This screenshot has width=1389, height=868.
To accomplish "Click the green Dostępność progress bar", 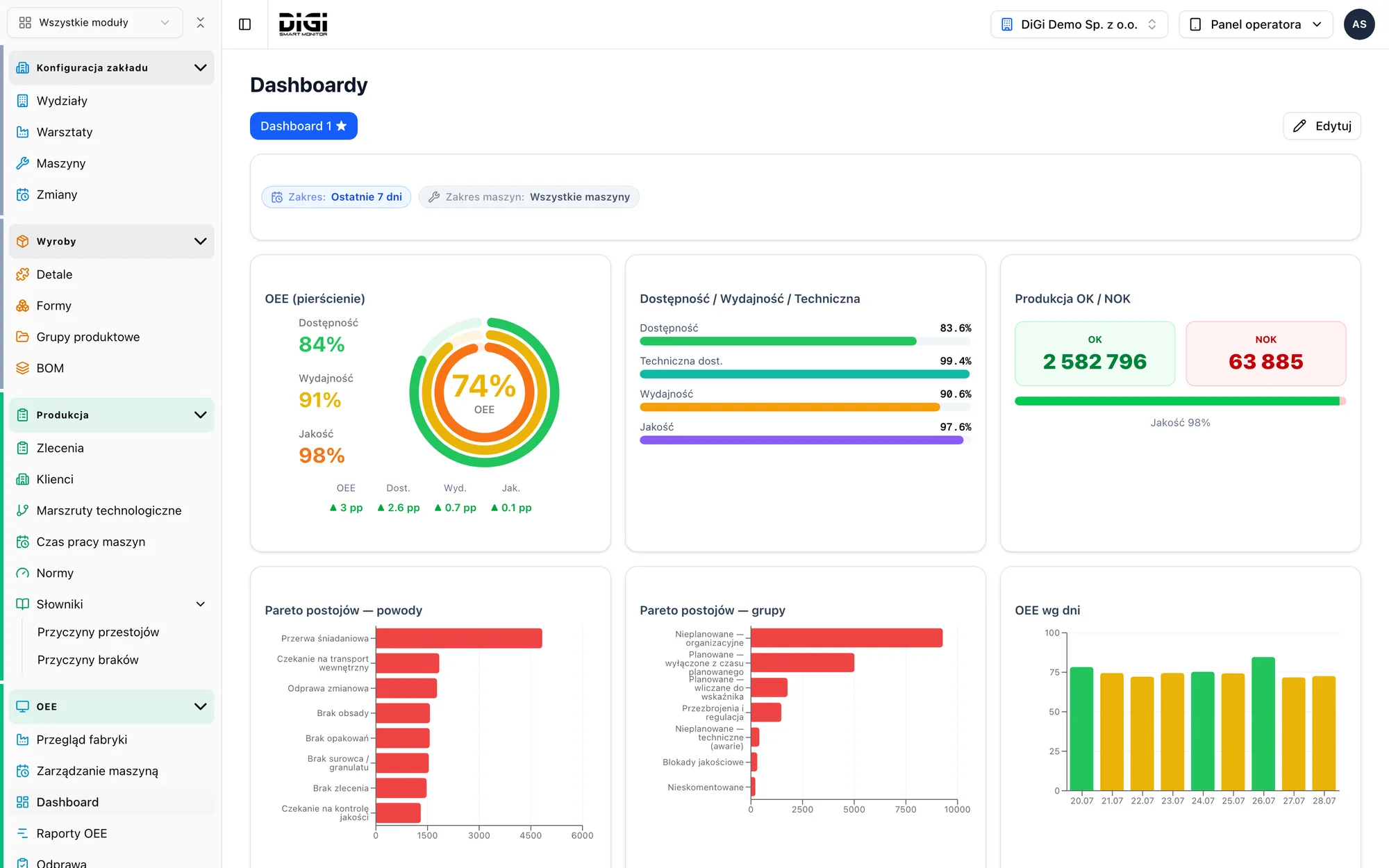I will coord(778,341).
